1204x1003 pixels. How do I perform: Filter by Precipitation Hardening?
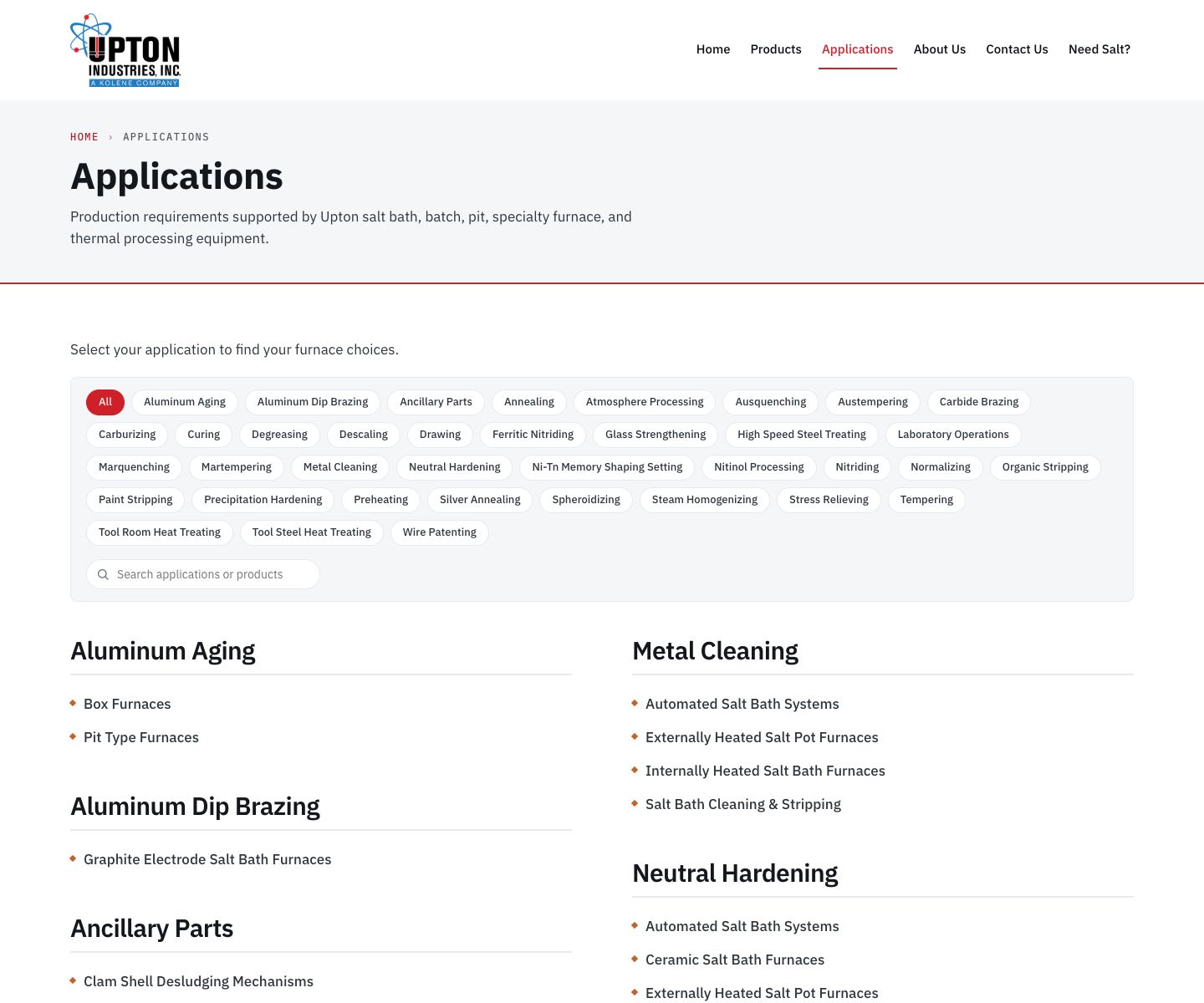click(x=263, y=500)
